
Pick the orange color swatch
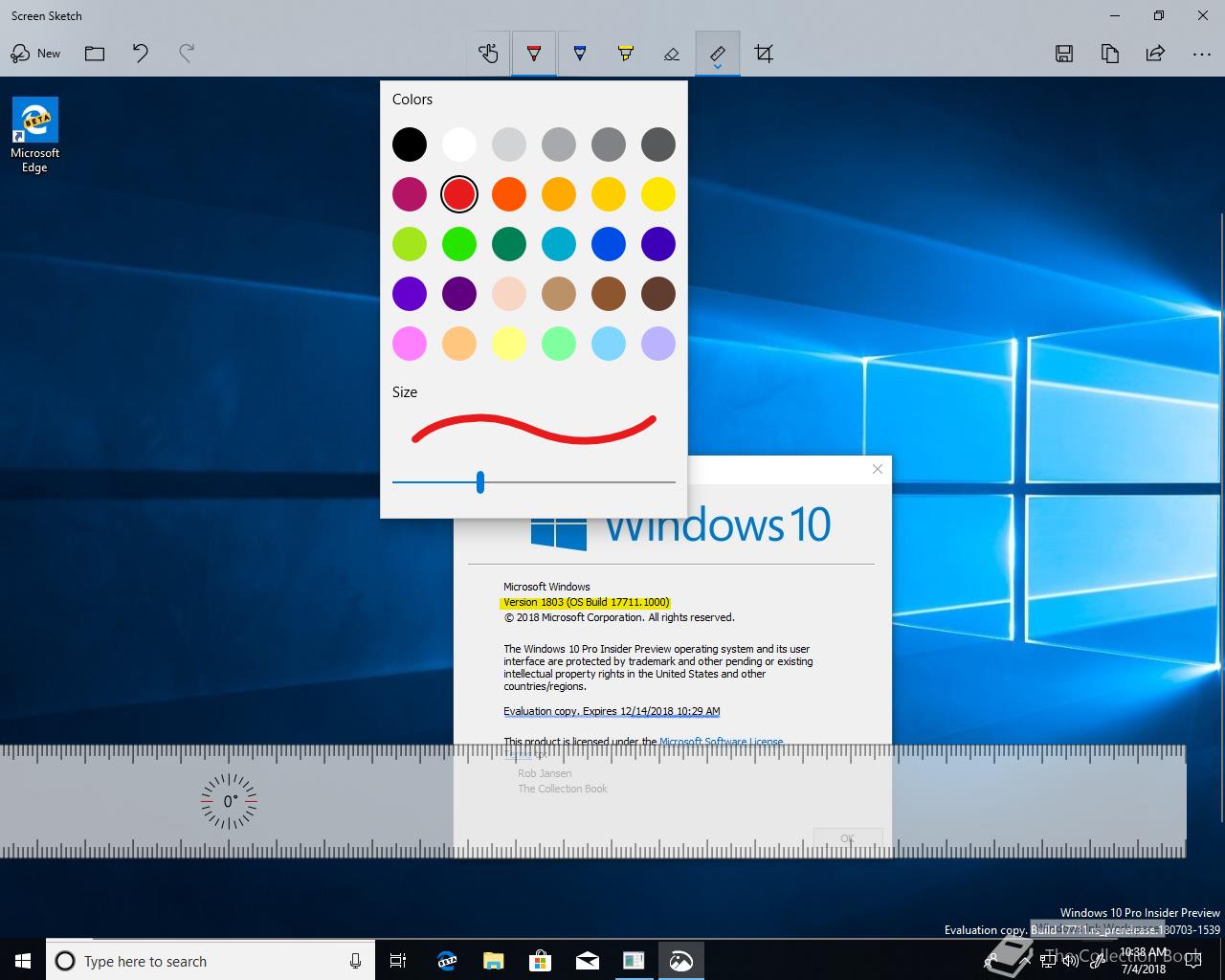(x=509, y=194)
